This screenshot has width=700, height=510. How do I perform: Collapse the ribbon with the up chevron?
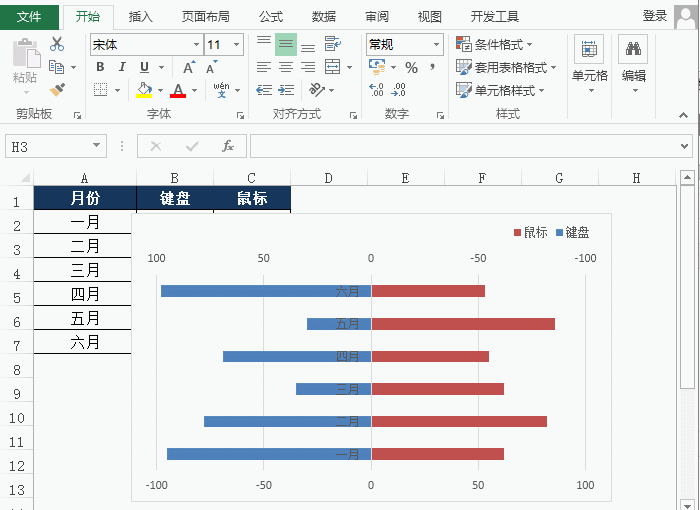pyautogui.click(x=683, y=115)
